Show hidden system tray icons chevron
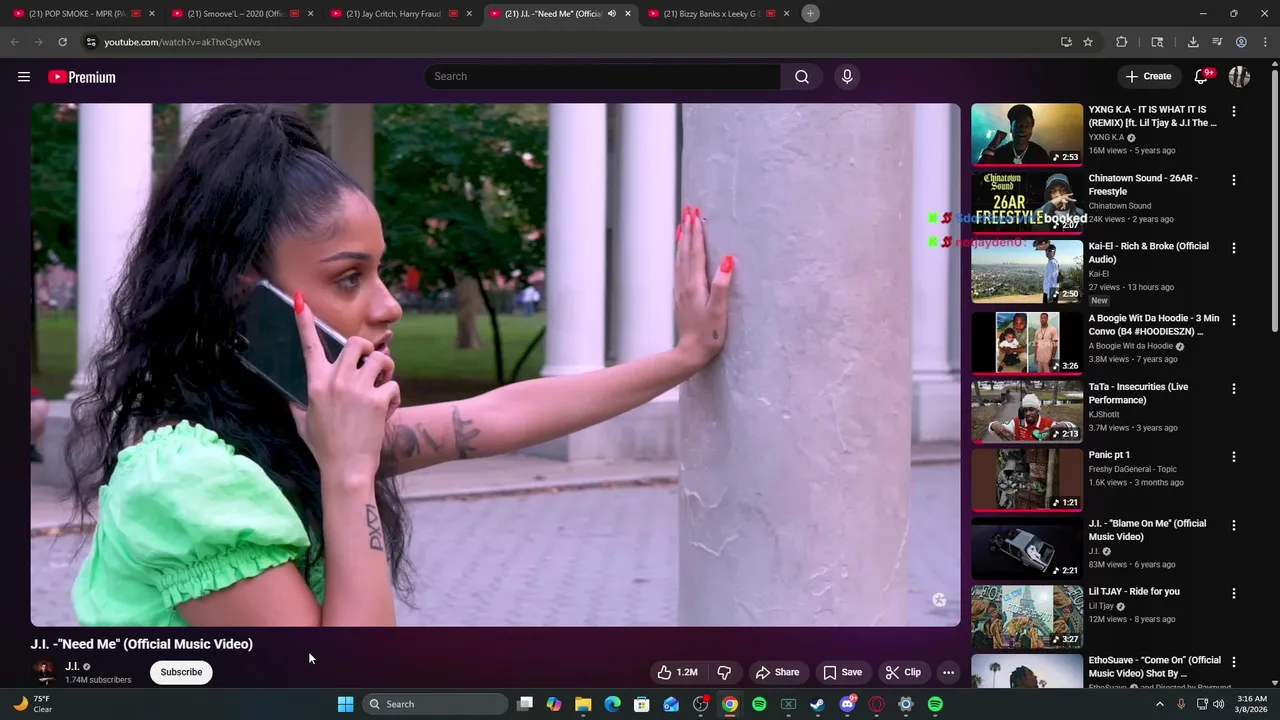 coord(1160,704)
